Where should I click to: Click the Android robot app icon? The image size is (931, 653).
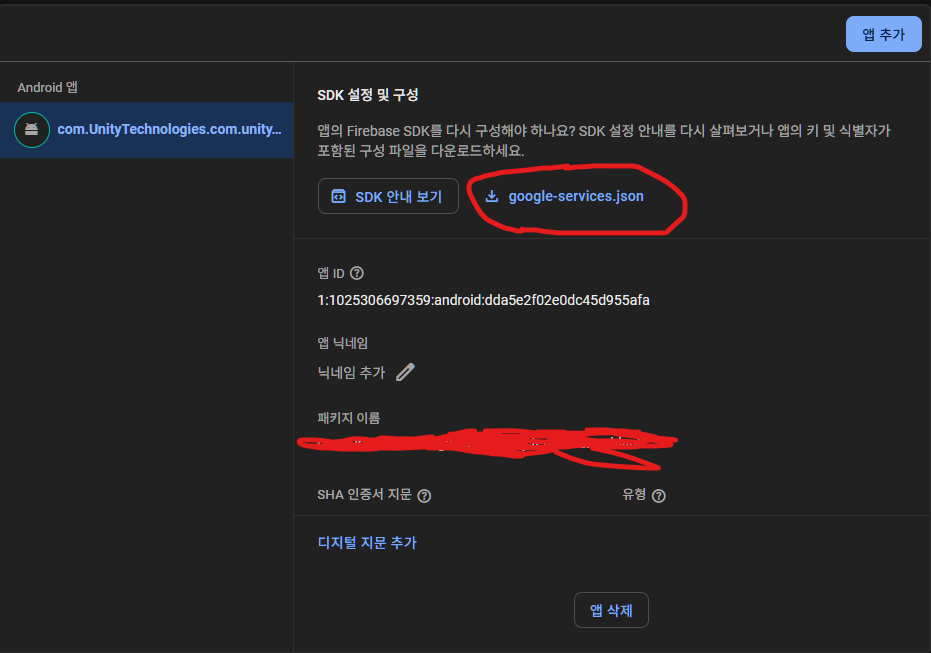[x=31, y=129]
